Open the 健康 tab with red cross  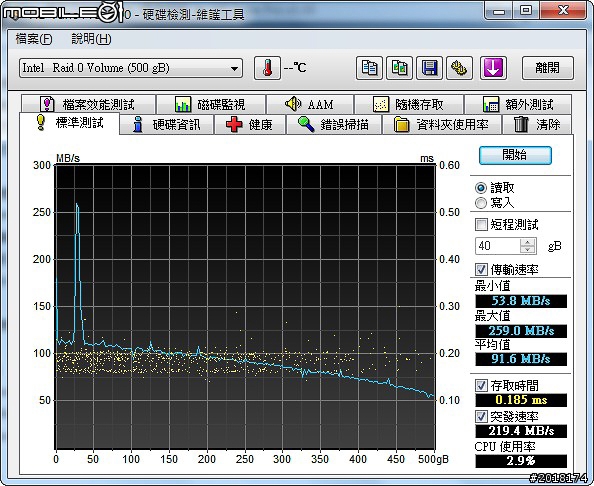tap(250, 125)
